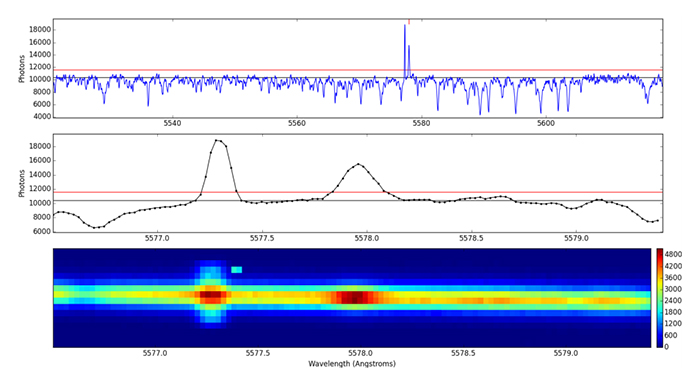Screen dimensions: 700x386
Task: Click the 5578.5 label under the heatmap
Action: click(x=462, y=353)
